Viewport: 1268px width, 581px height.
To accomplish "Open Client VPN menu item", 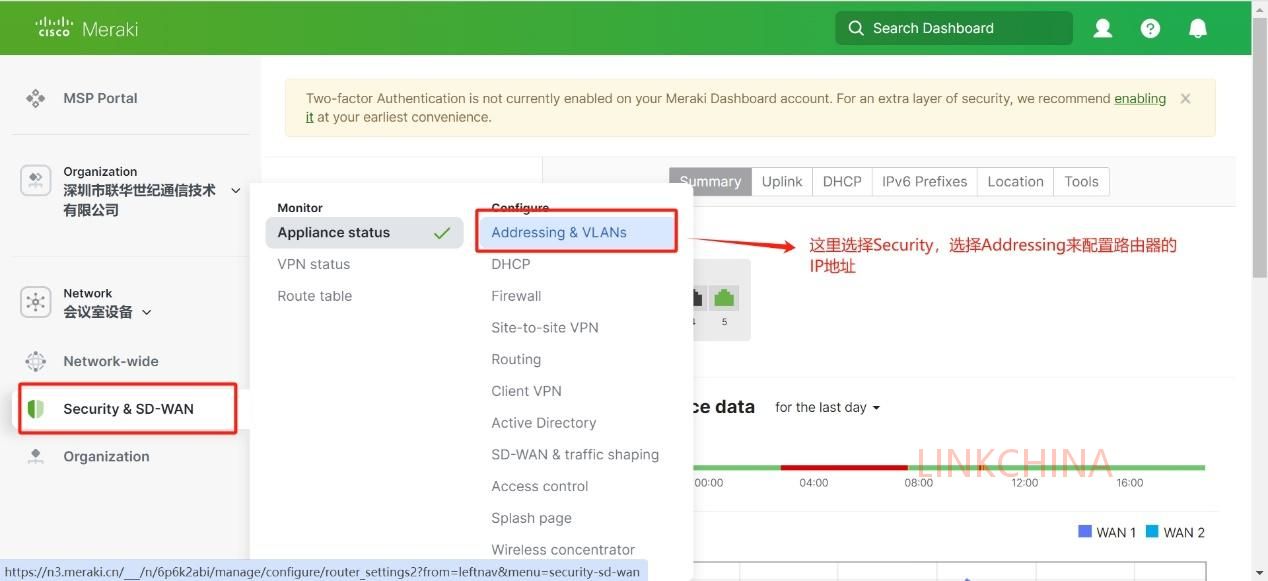I will click(526, 391).
